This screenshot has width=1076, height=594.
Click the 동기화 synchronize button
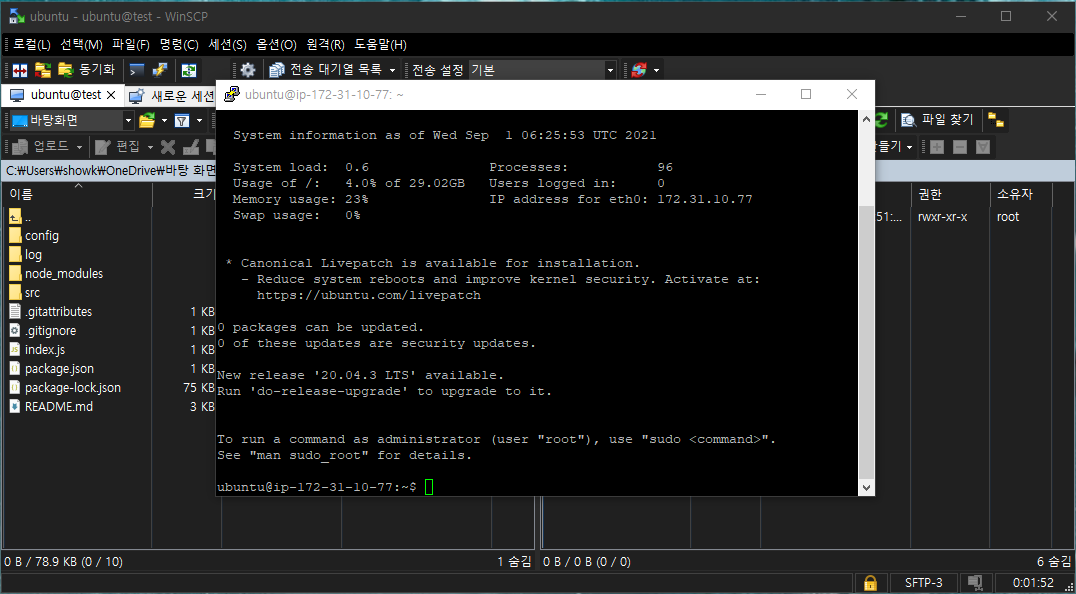click(x=86, y=70)
